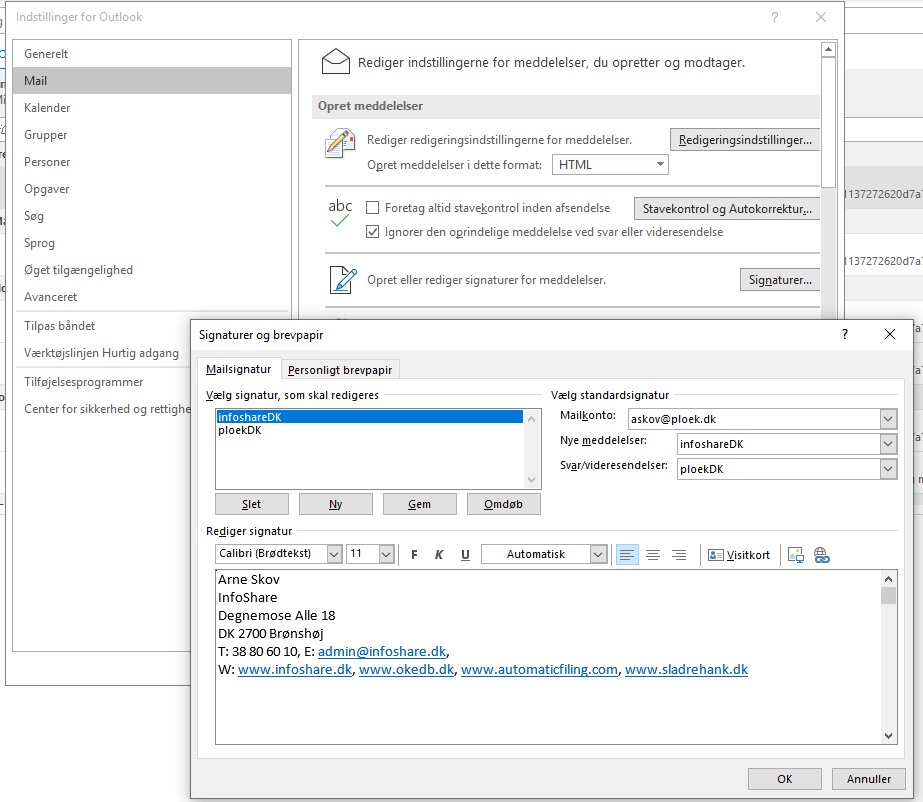Rename signature with Omdøb button
The image size is (923, 802).
pos(503,504)
